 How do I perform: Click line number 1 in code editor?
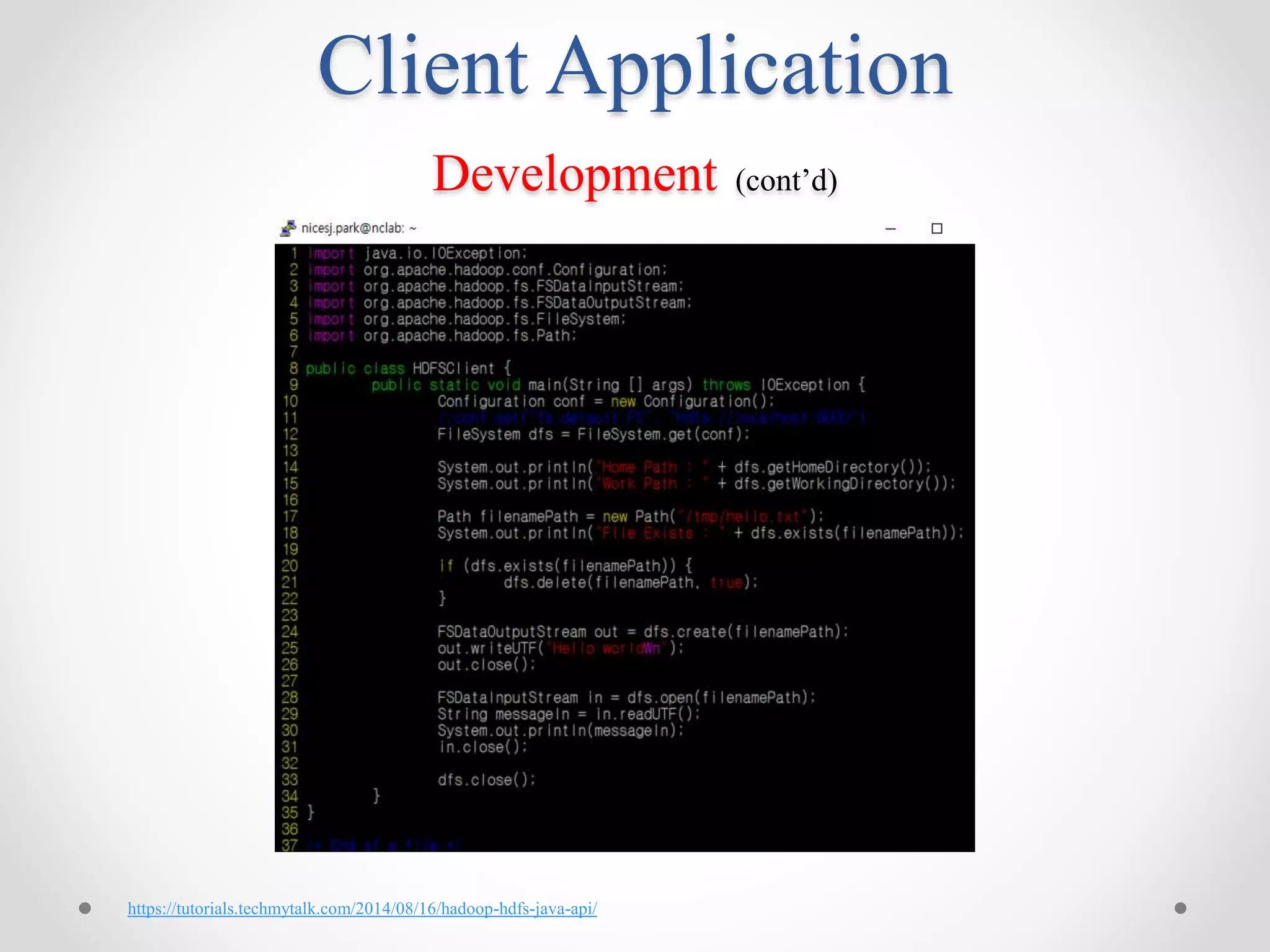click(x=294, y=253)
